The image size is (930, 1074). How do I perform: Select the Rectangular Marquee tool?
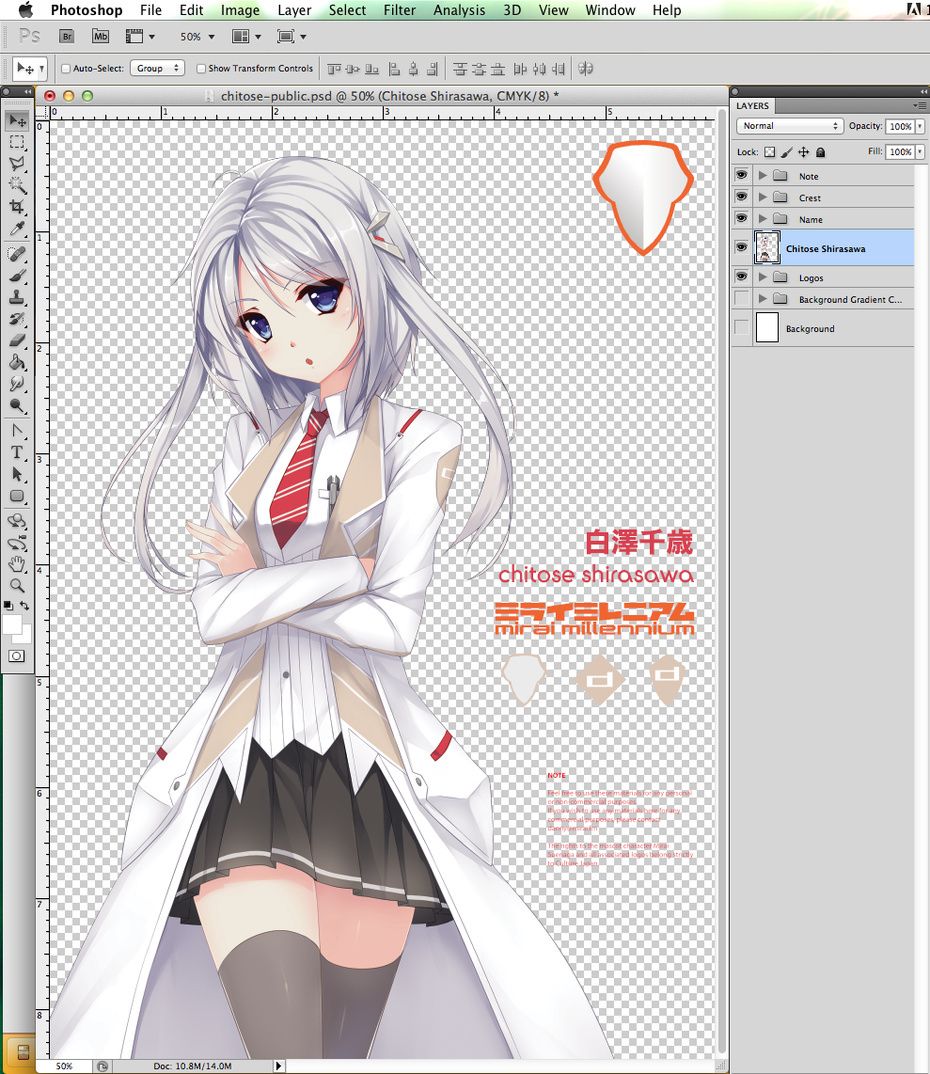point(17,142)
